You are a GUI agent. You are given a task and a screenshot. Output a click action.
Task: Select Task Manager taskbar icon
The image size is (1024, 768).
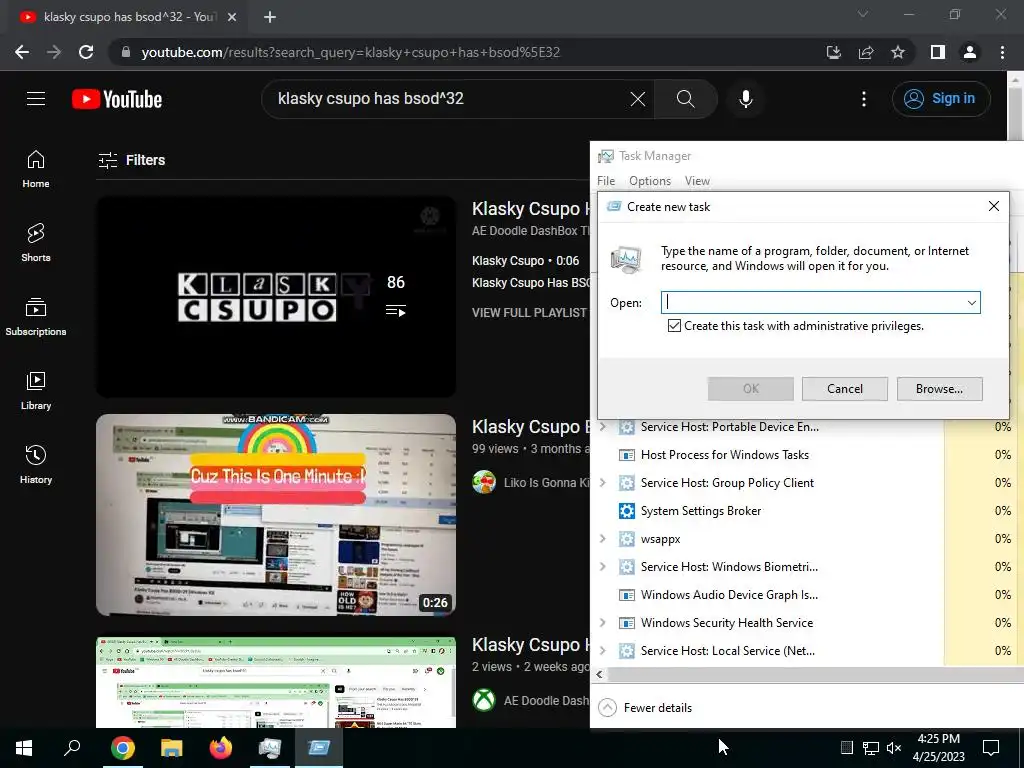coord(270,748)
